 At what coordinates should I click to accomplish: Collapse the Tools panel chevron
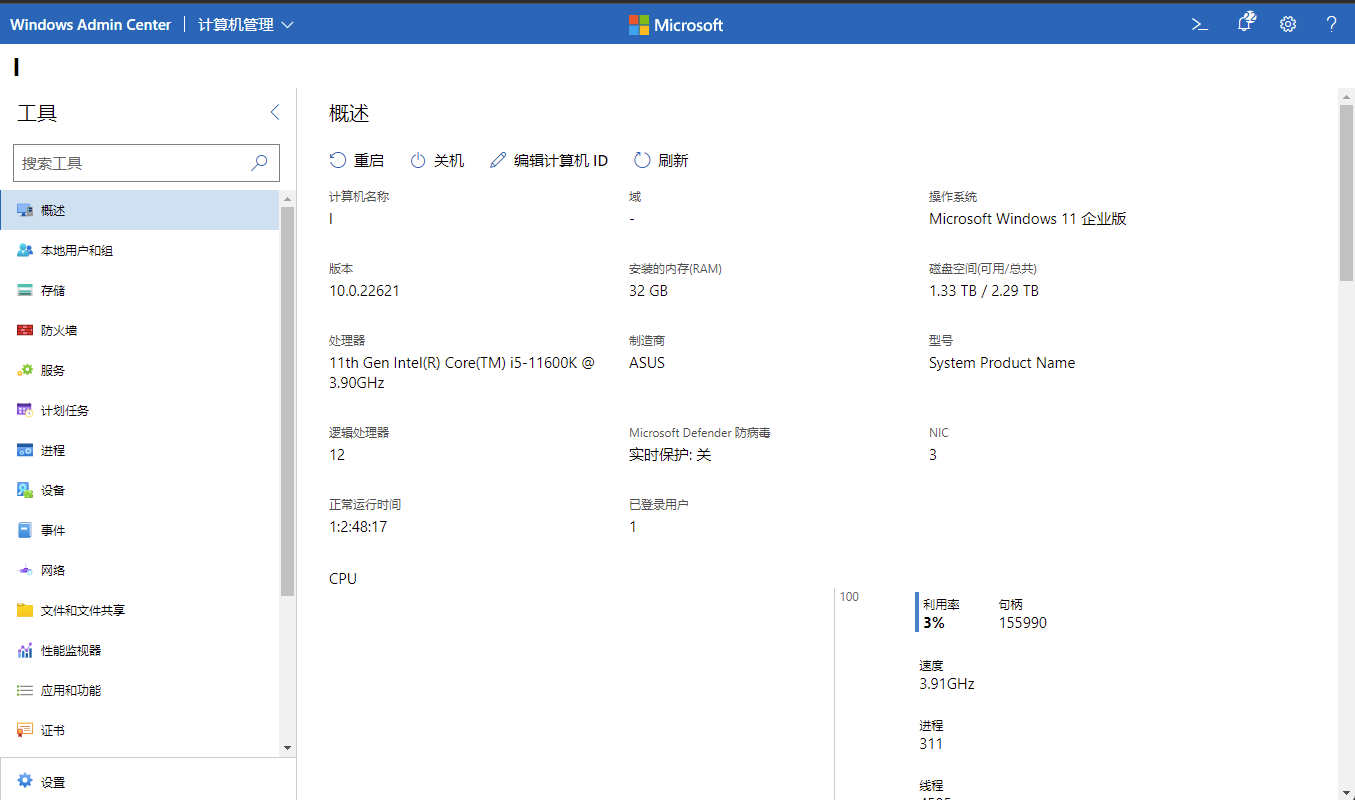[x=275, y=112]
